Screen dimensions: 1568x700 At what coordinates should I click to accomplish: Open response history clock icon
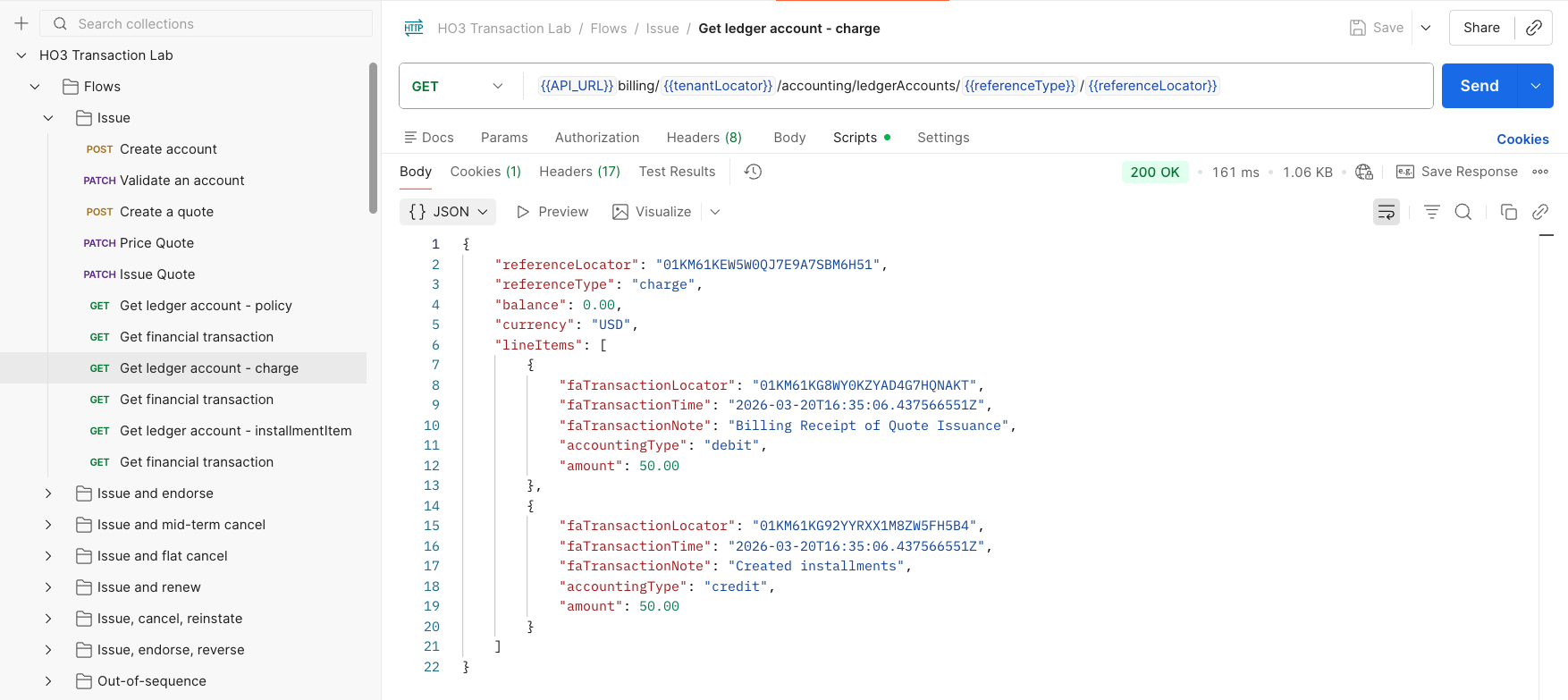tap(753, 172)
